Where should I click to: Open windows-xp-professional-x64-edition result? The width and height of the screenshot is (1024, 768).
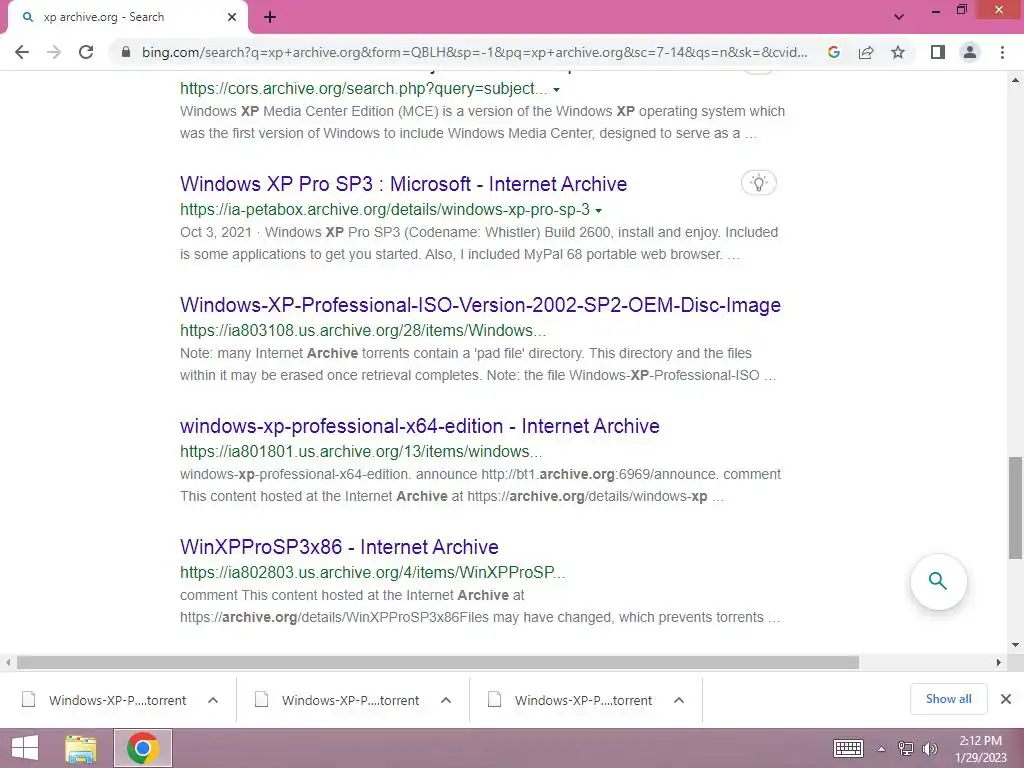[420, 426]
